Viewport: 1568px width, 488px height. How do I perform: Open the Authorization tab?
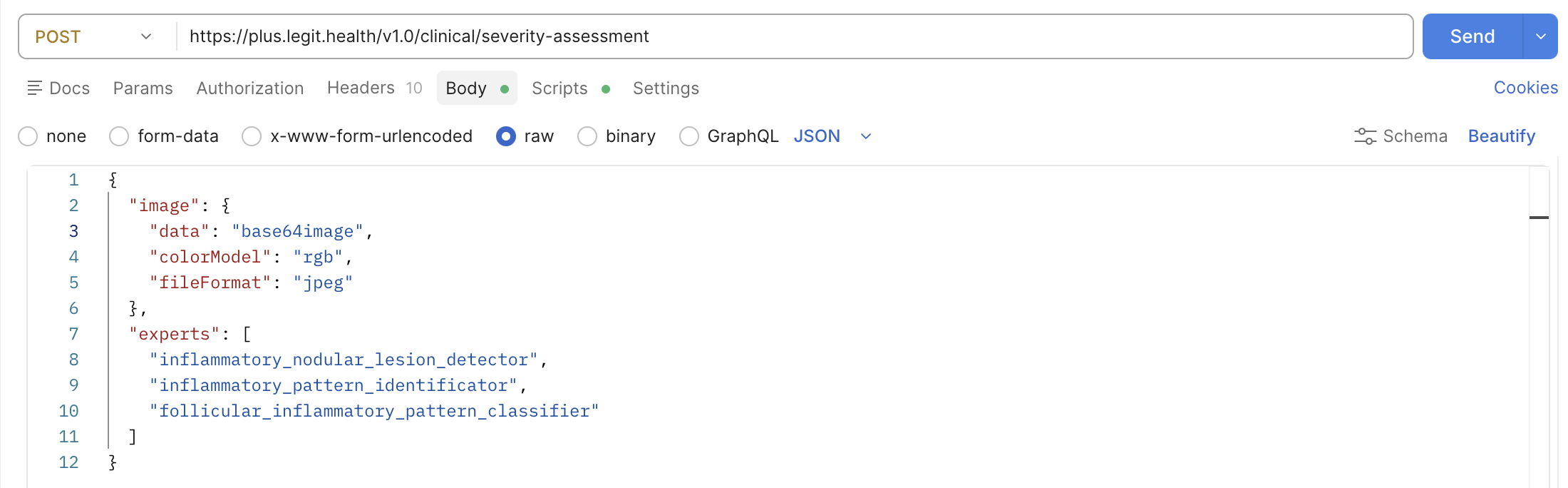249,88
